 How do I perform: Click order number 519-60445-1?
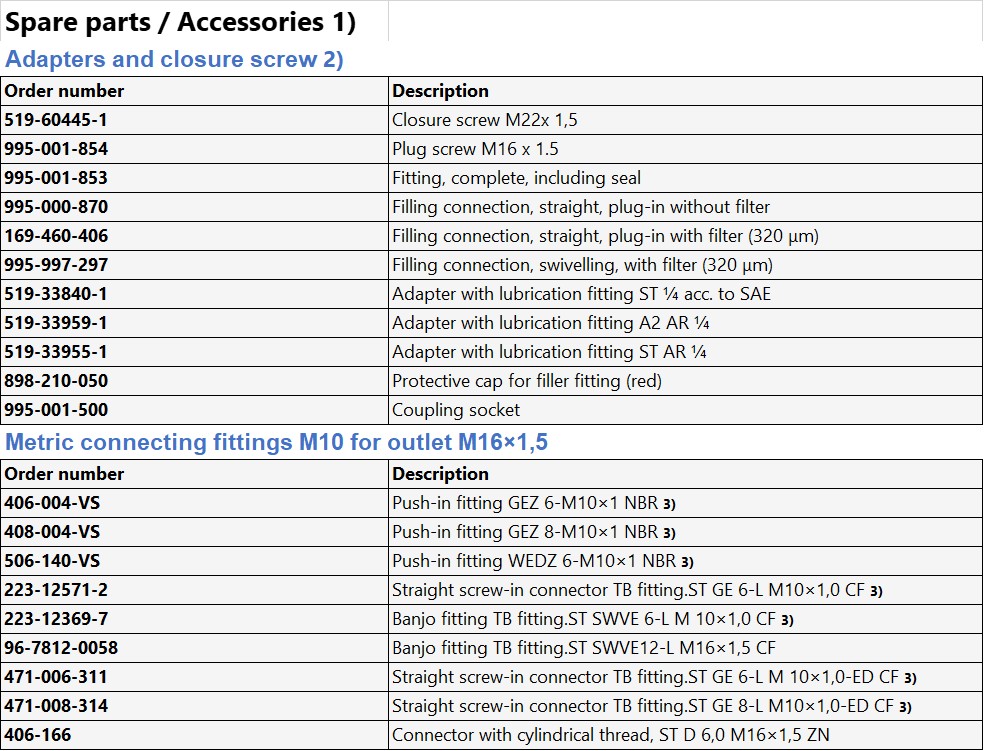[56, 120]
